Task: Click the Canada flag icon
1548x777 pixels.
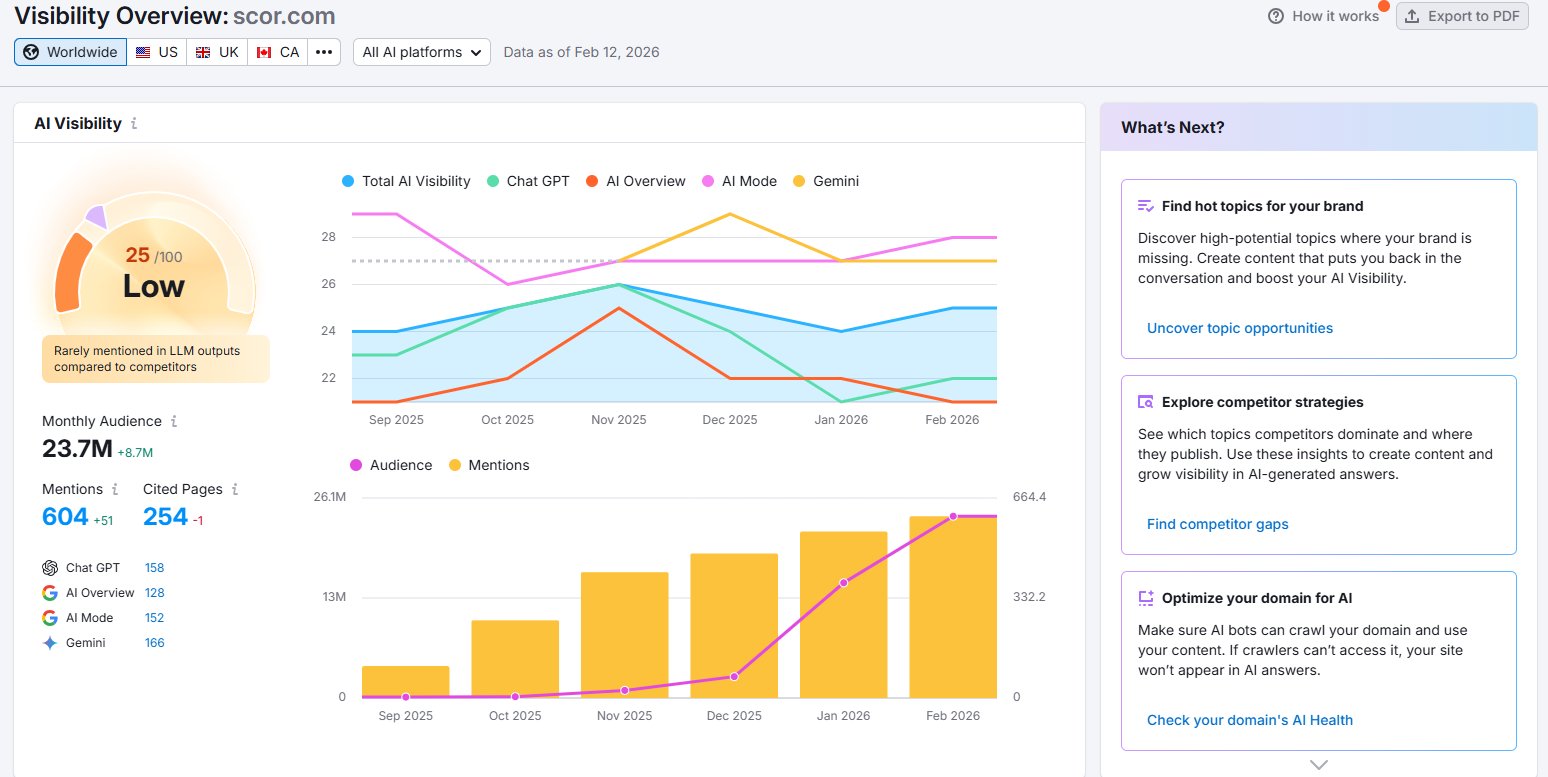Action: point(264,52)
